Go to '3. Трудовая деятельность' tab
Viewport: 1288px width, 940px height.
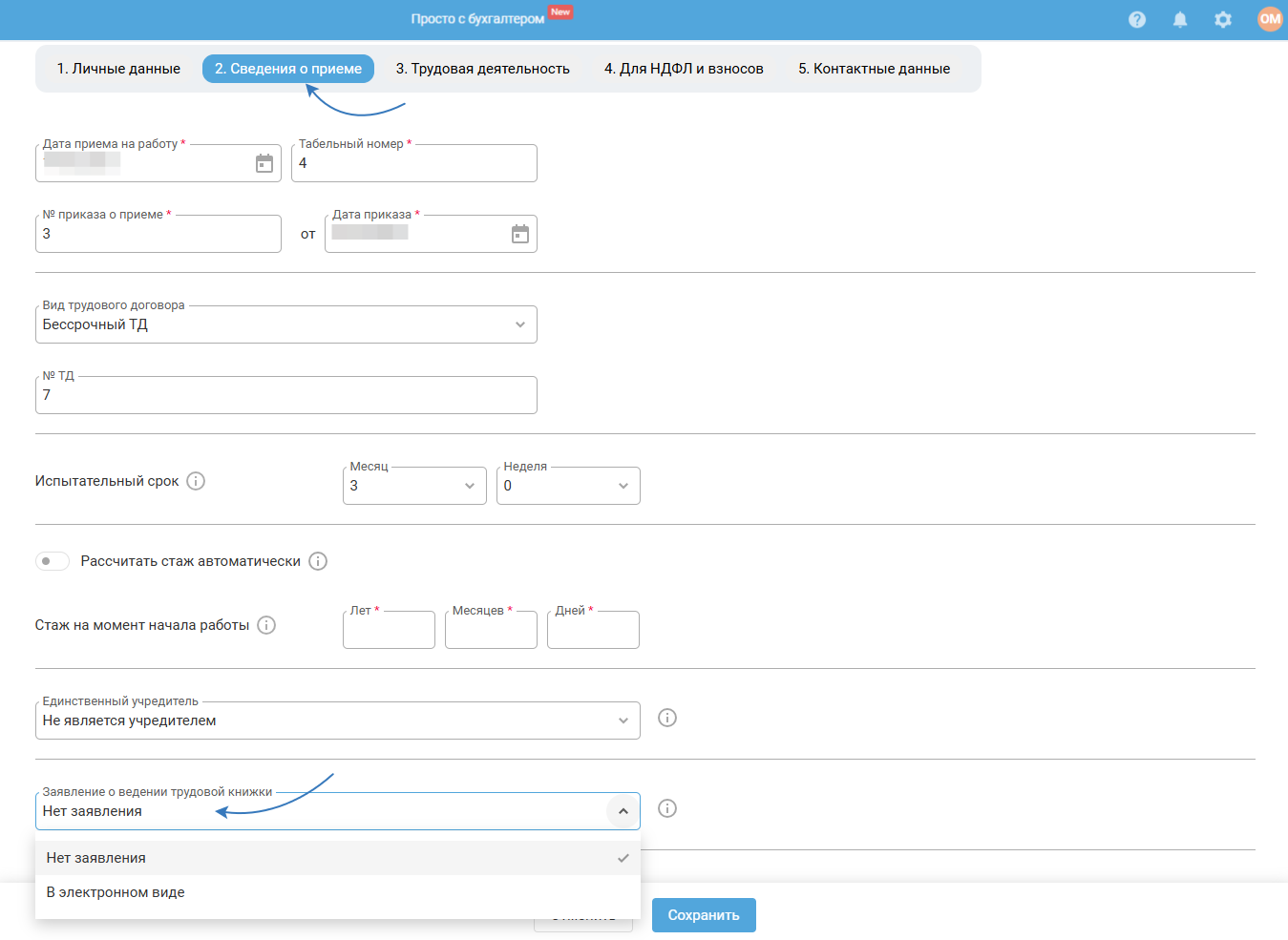click(483, 69)
